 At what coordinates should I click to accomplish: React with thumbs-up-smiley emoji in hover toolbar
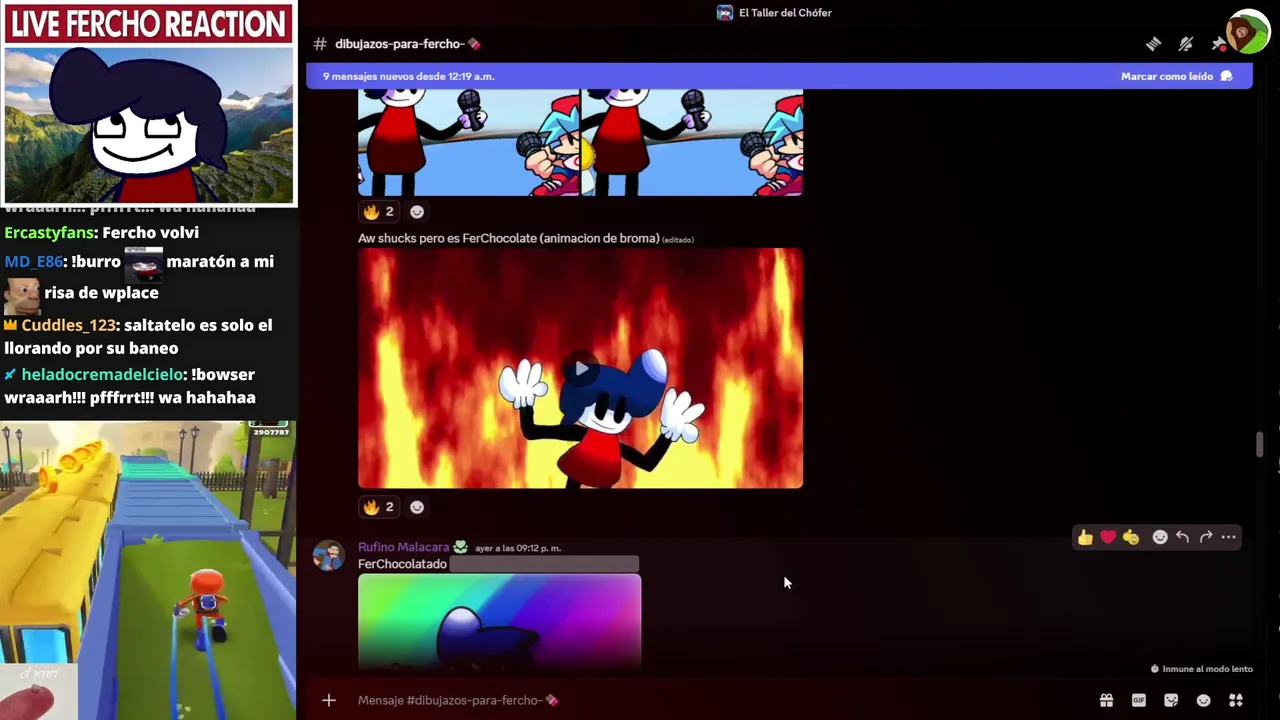[1131, 538]
